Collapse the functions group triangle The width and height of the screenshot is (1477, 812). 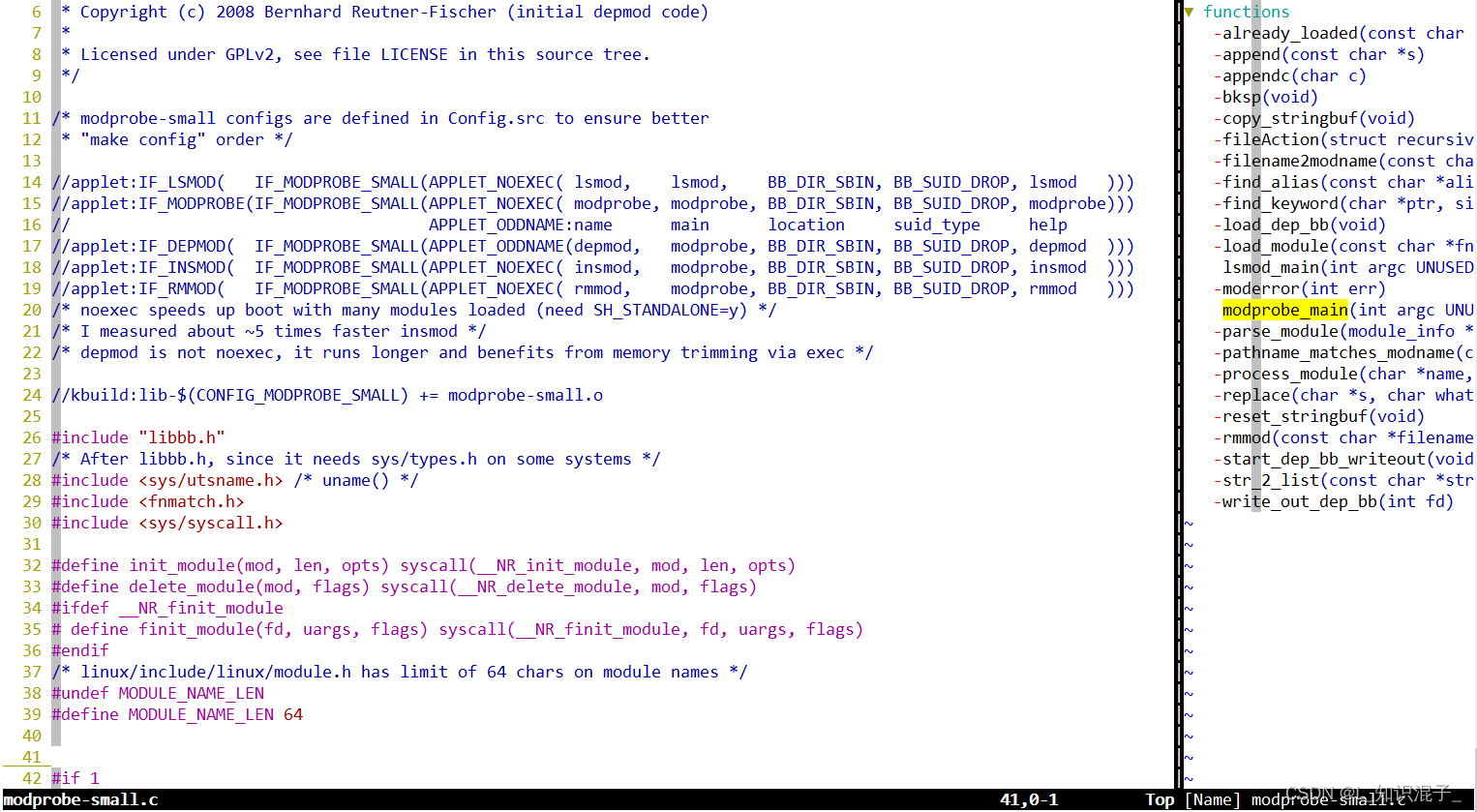coord(1189,11)
